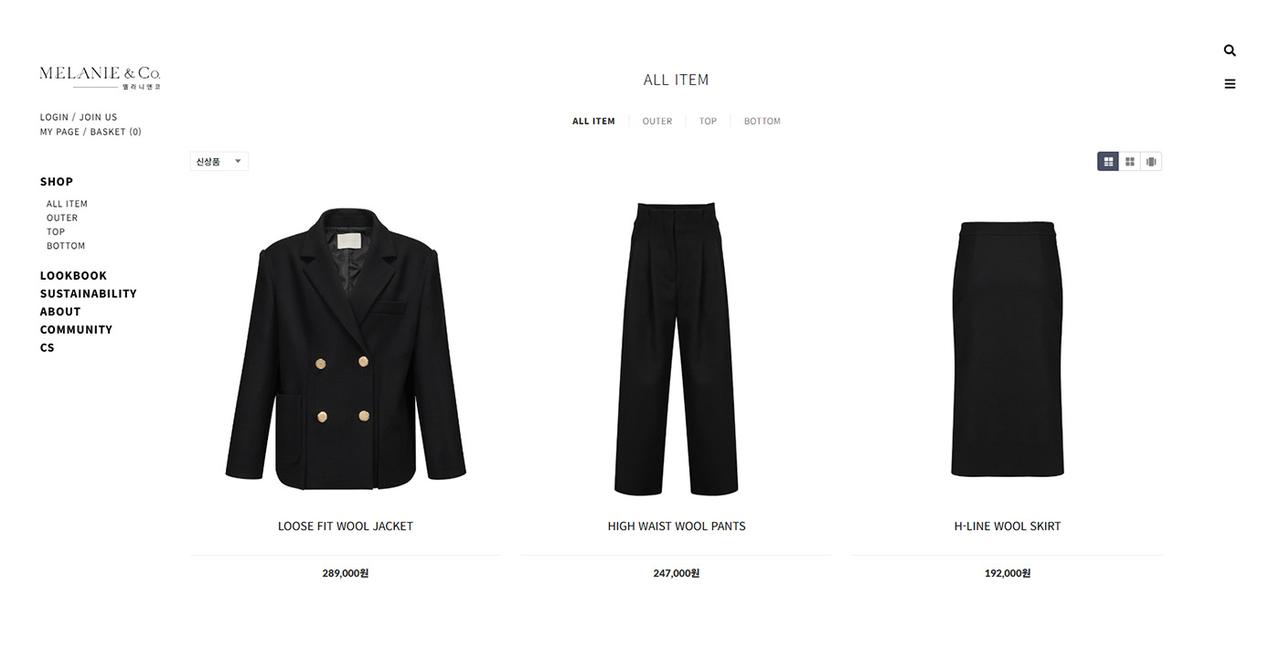Open the hamburger menu icon
The height and width of the screenshot is (649, 1280).
(x=1230, y=84)
